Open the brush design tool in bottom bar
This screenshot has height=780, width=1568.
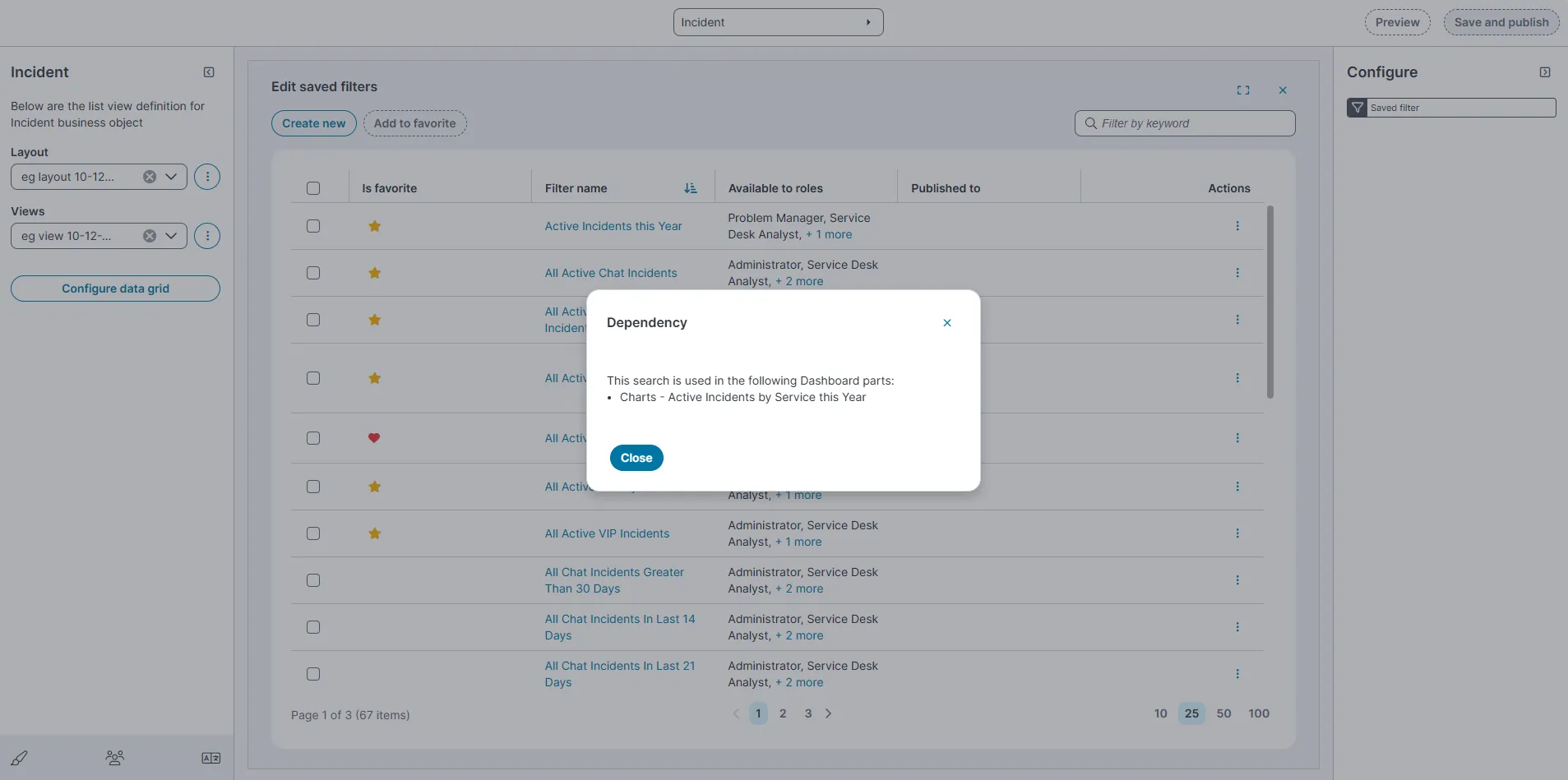20,758
